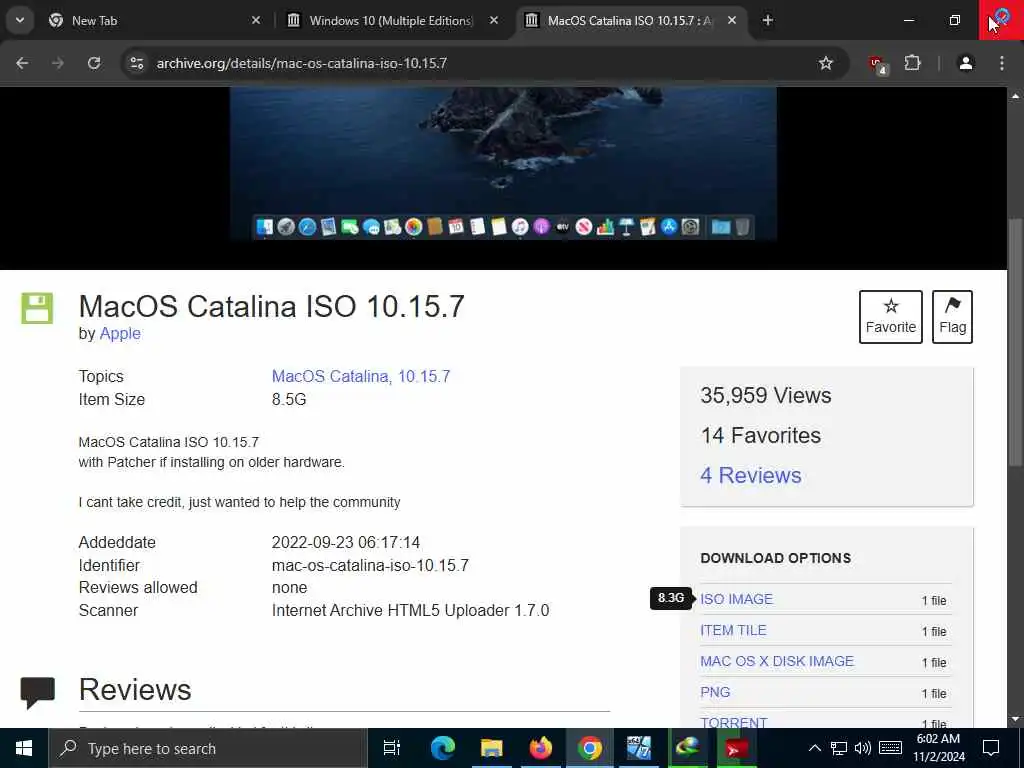This screenshot has width=1024, height=768.
Task: Bookmark this page with the star icon
Action: pyautogui.click(x=825, y=63)
